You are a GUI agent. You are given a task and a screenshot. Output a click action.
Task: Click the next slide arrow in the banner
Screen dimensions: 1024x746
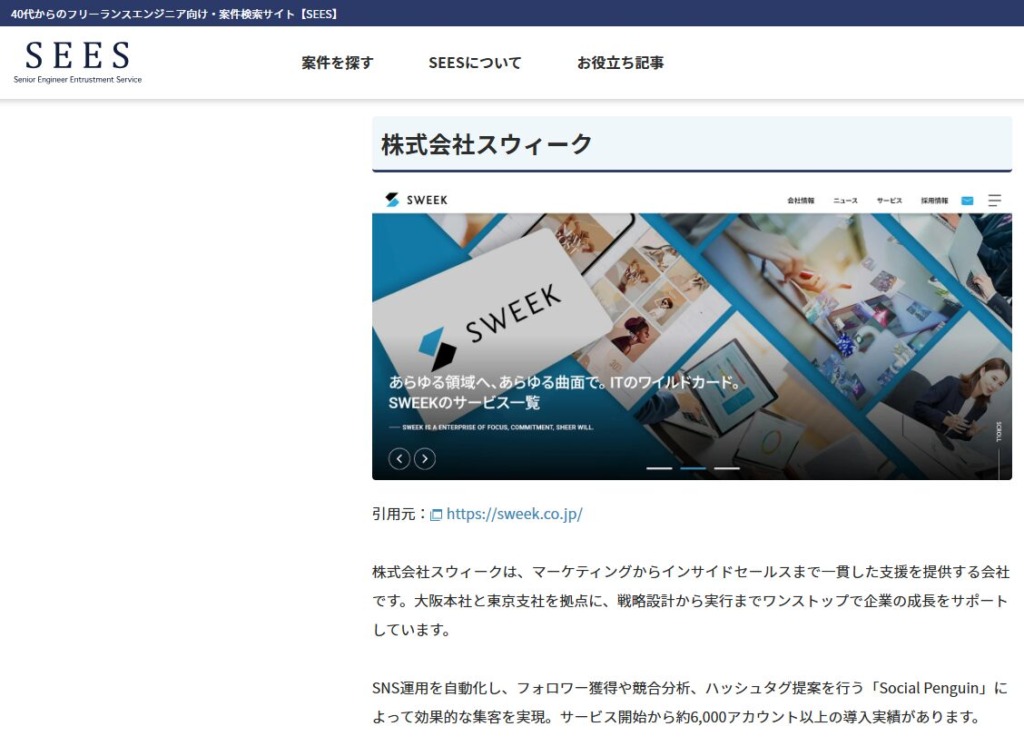425,459
